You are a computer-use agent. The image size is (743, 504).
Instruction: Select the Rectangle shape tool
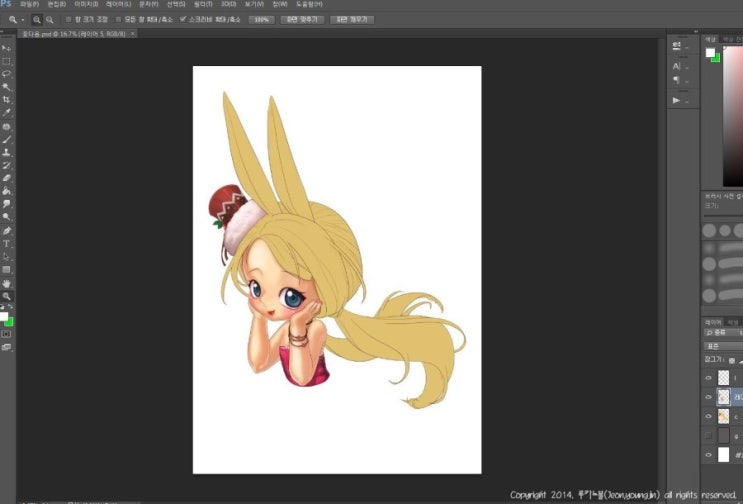coord(6,270)
